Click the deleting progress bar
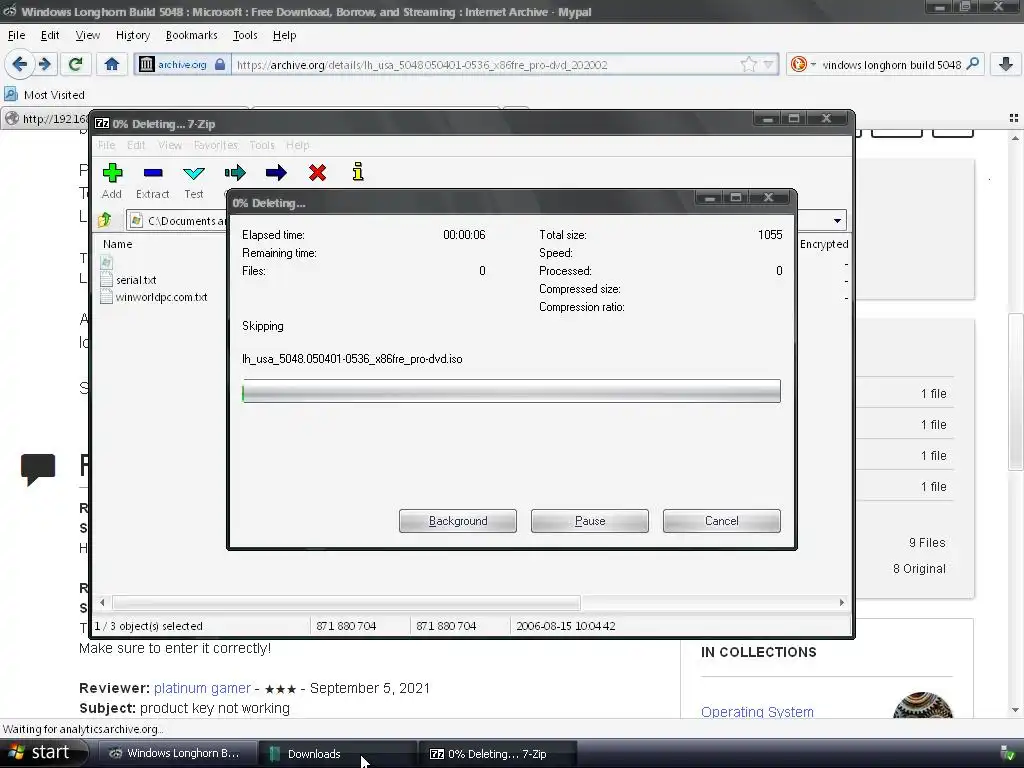Viewport: 1024px width, 768px height. tap(511, 391)
